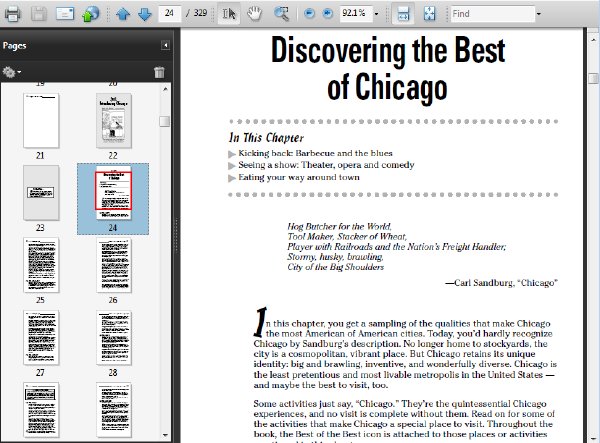Open the Pages panel gear options menu

(11, 72)
